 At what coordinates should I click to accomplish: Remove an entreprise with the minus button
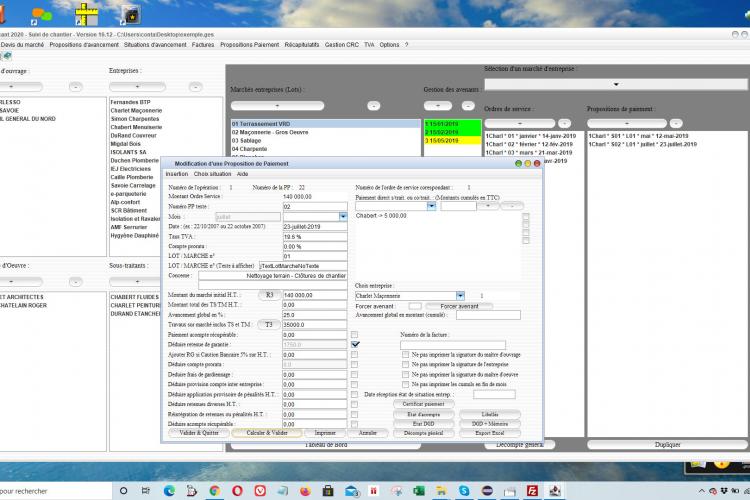[x=195, y=87]
